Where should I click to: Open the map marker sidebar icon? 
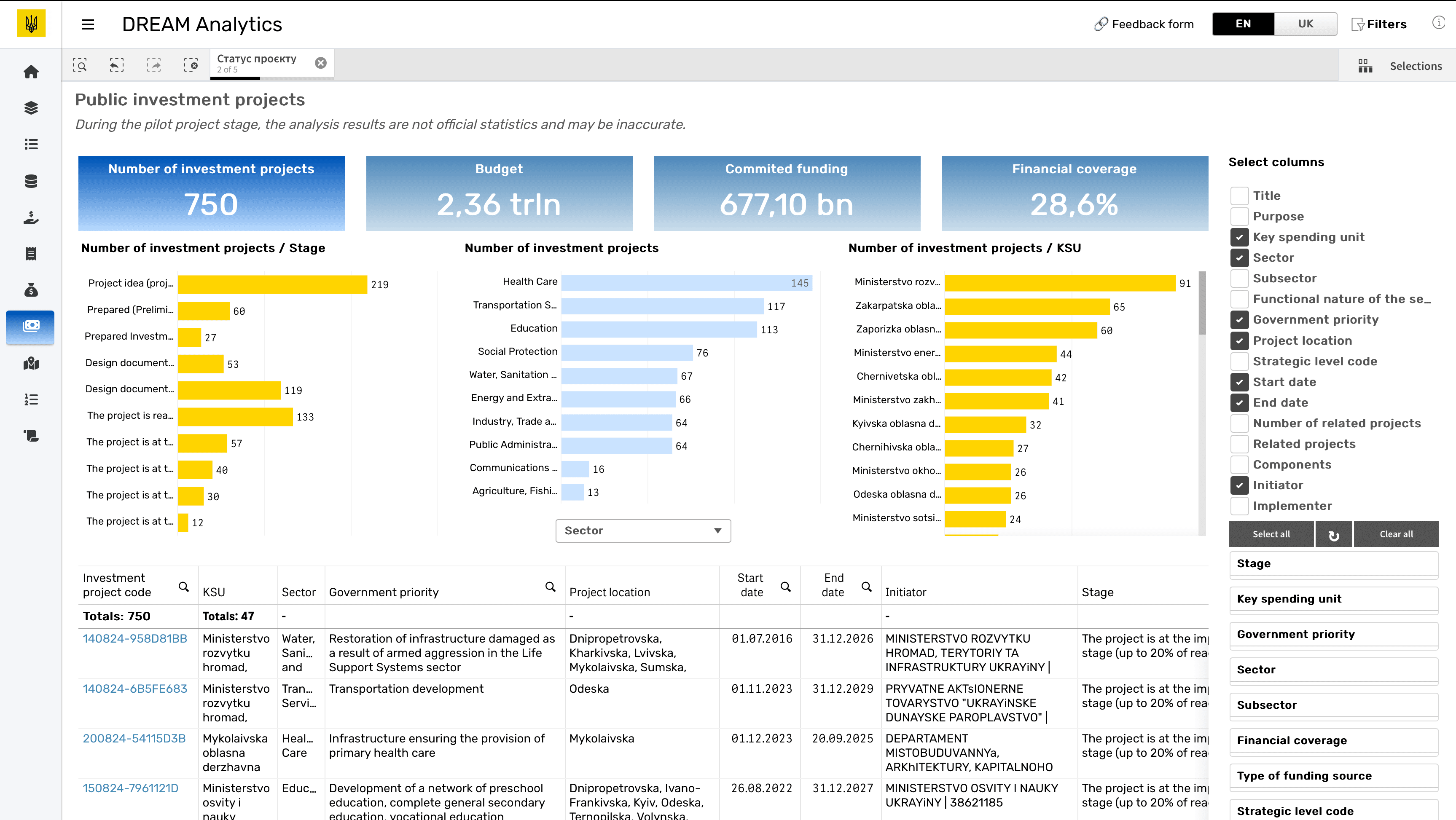[x=31, y=363]
